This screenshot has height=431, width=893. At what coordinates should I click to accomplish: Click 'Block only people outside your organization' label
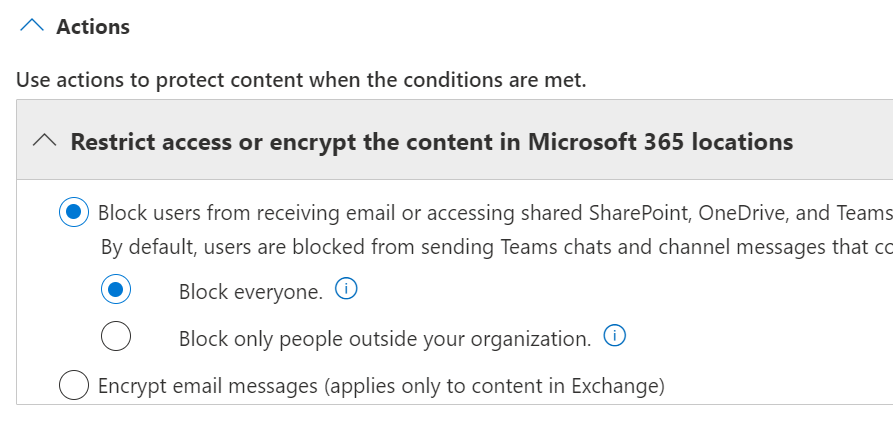(385, 339)
